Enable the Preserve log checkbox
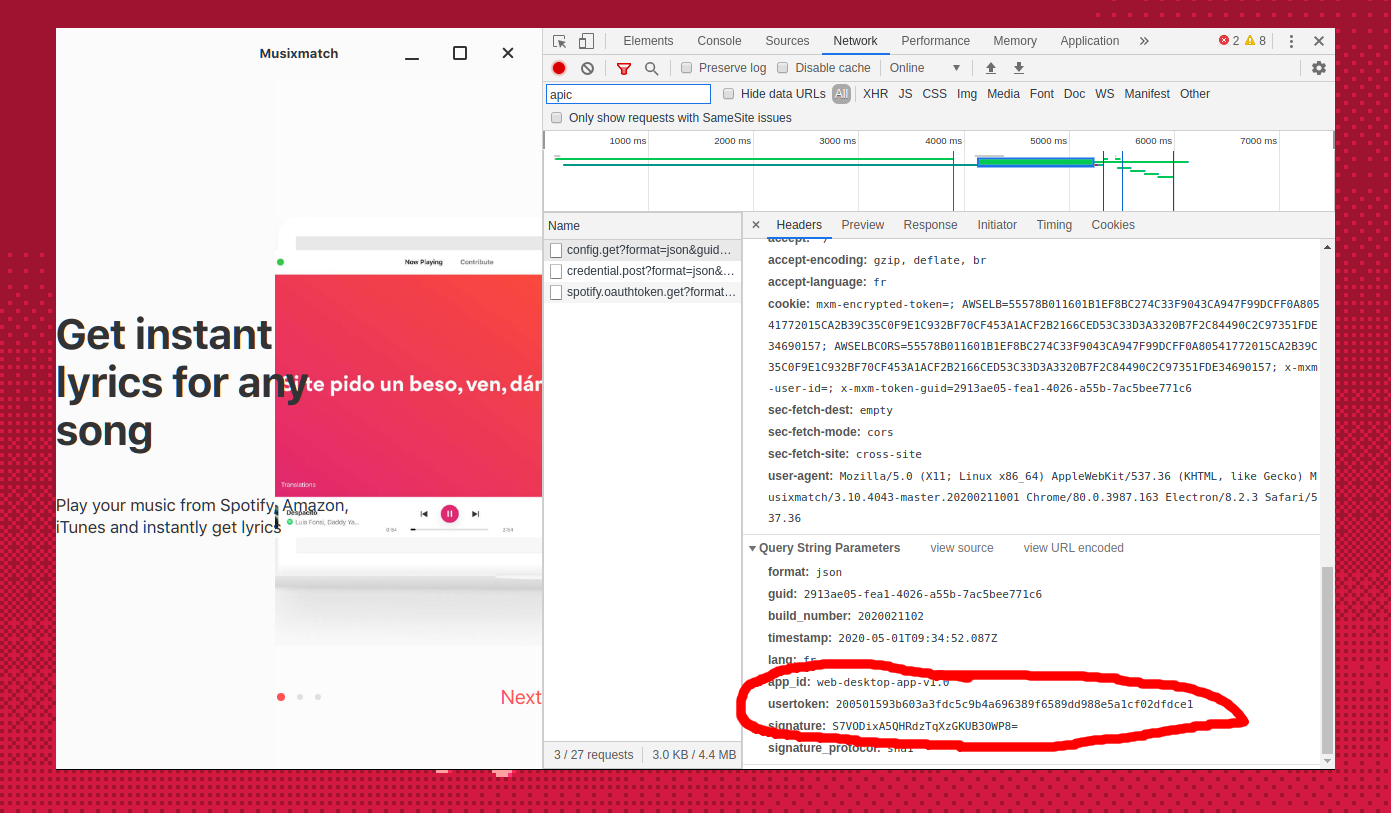 687,68
